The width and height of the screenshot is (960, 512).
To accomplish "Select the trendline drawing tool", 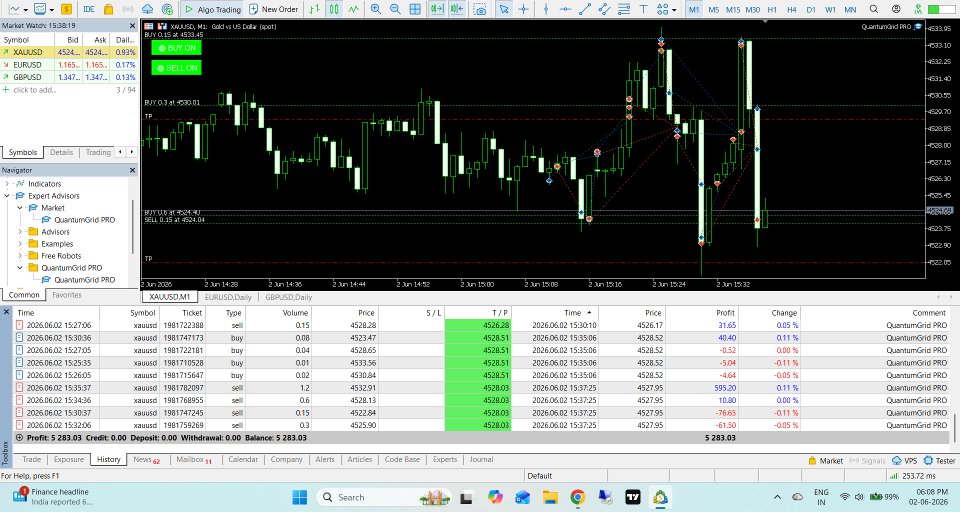I will 585,9.
